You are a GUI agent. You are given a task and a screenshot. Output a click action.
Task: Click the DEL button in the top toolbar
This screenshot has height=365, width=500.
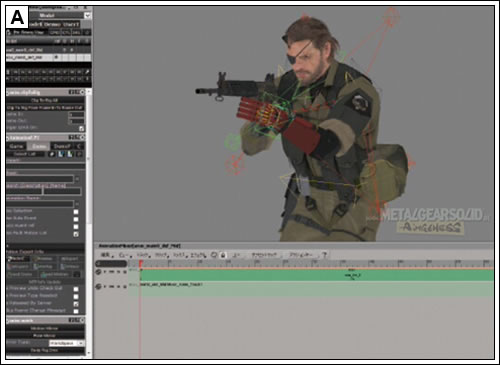pos(76,33)
